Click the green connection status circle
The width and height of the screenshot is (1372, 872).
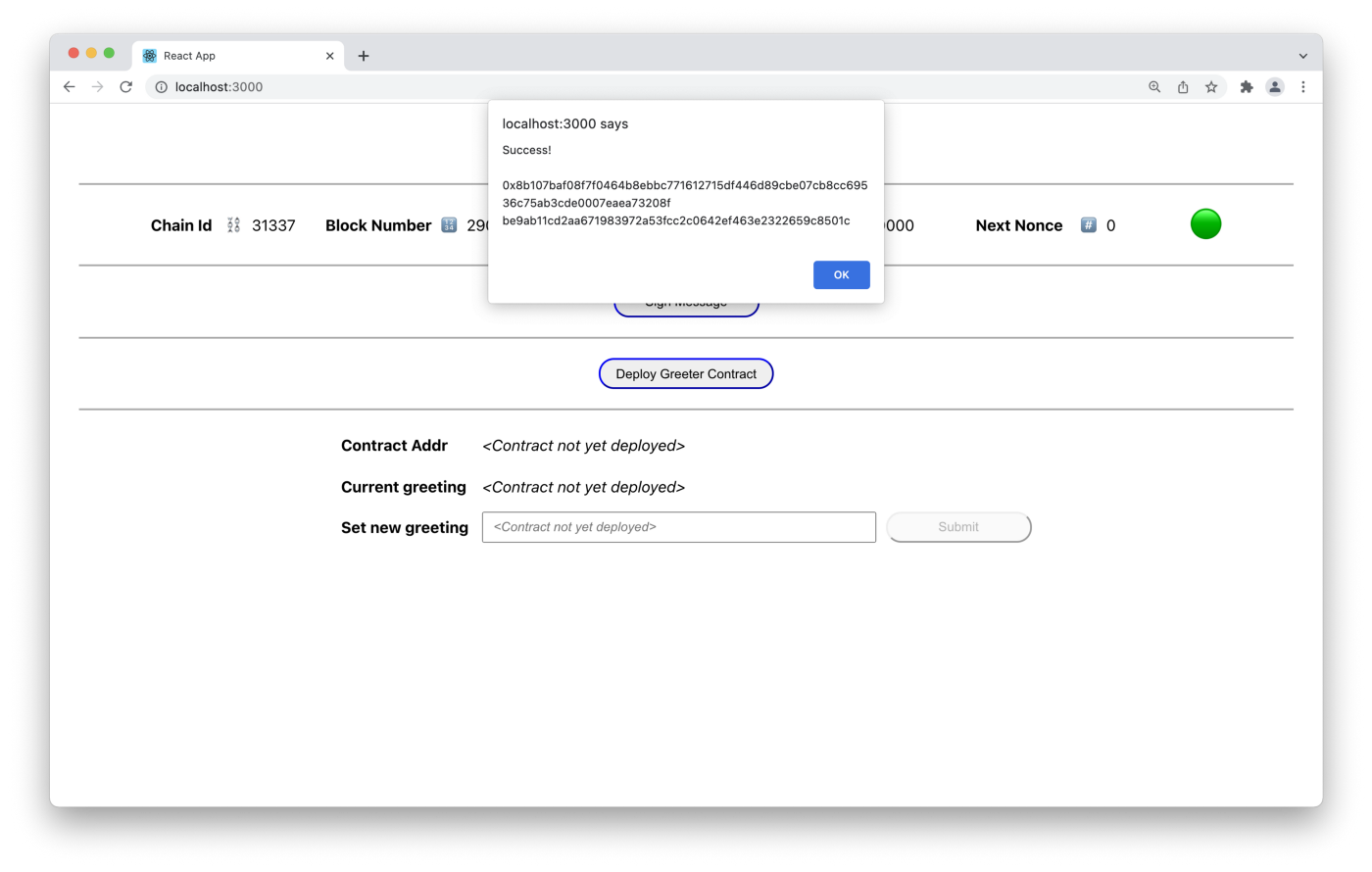coord(1205,224)
